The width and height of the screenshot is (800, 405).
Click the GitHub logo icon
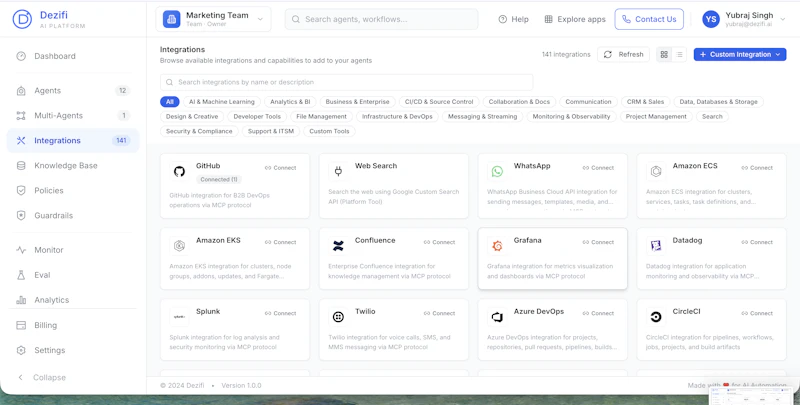click(x=179, y=171)
